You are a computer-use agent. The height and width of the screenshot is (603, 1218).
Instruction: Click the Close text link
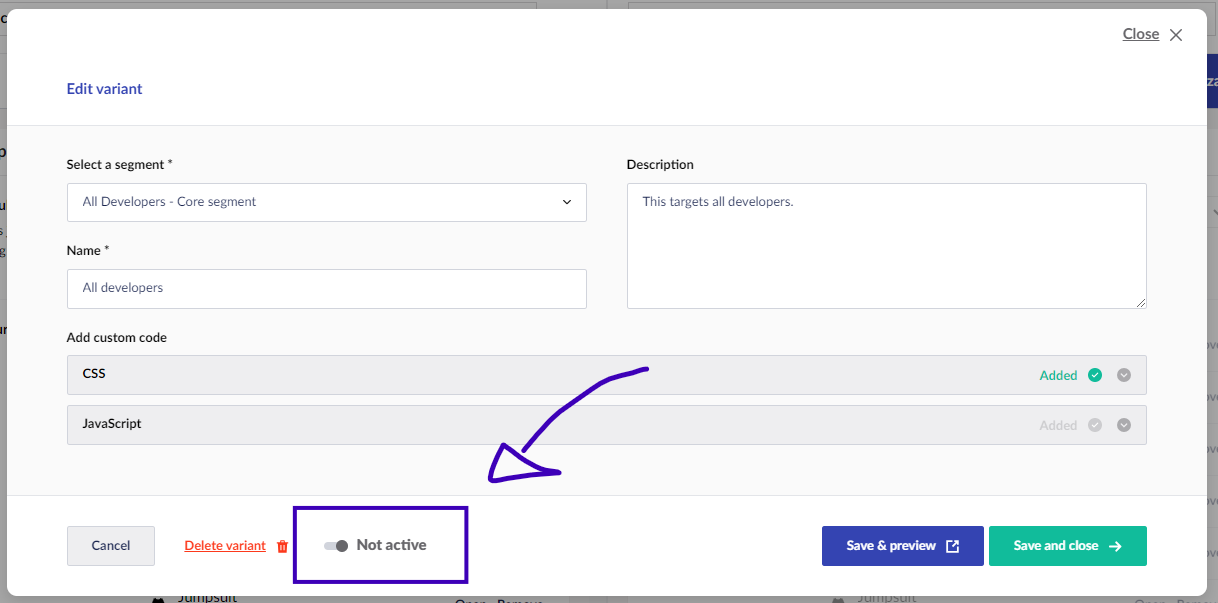[x=1140, y=34]
